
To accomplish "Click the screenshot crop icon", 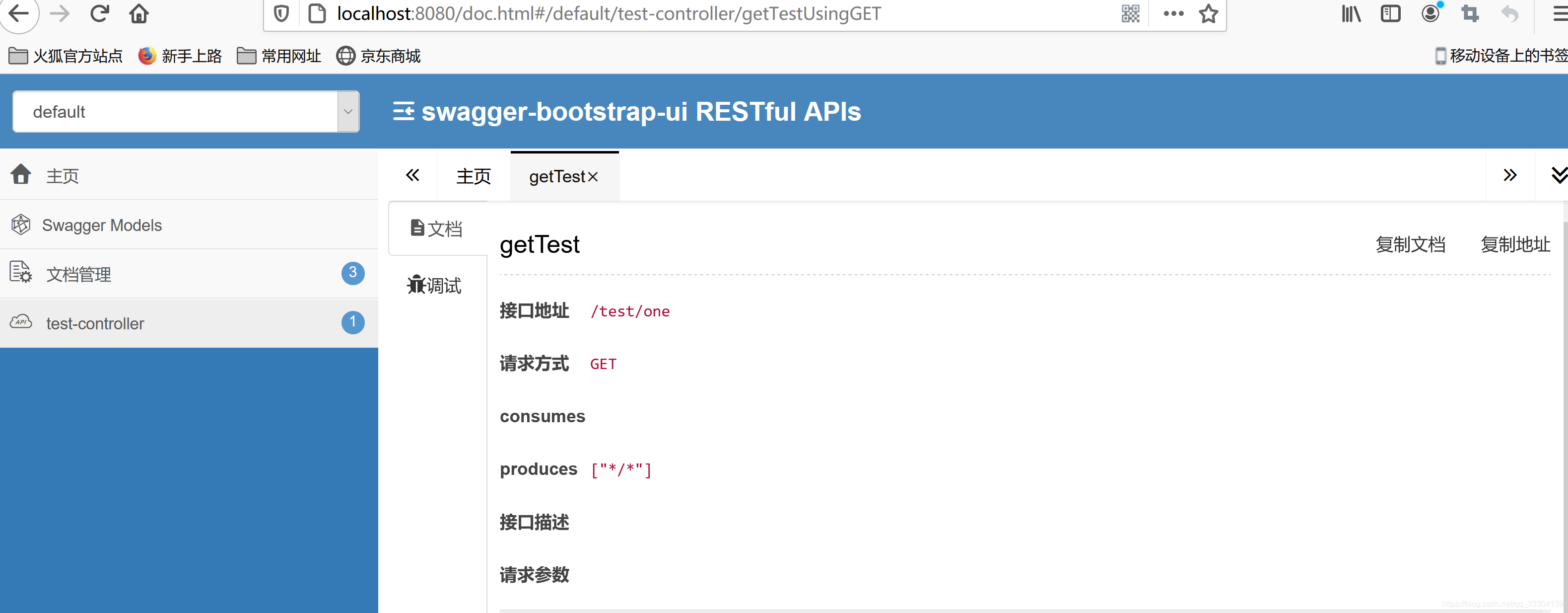I will point(1470,13).
